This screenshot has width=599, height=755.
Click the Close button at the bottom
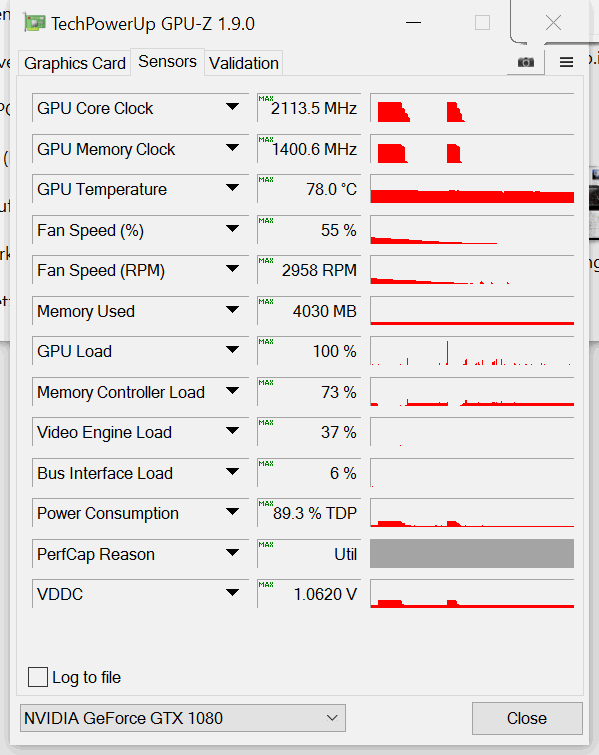pos(527,718)
